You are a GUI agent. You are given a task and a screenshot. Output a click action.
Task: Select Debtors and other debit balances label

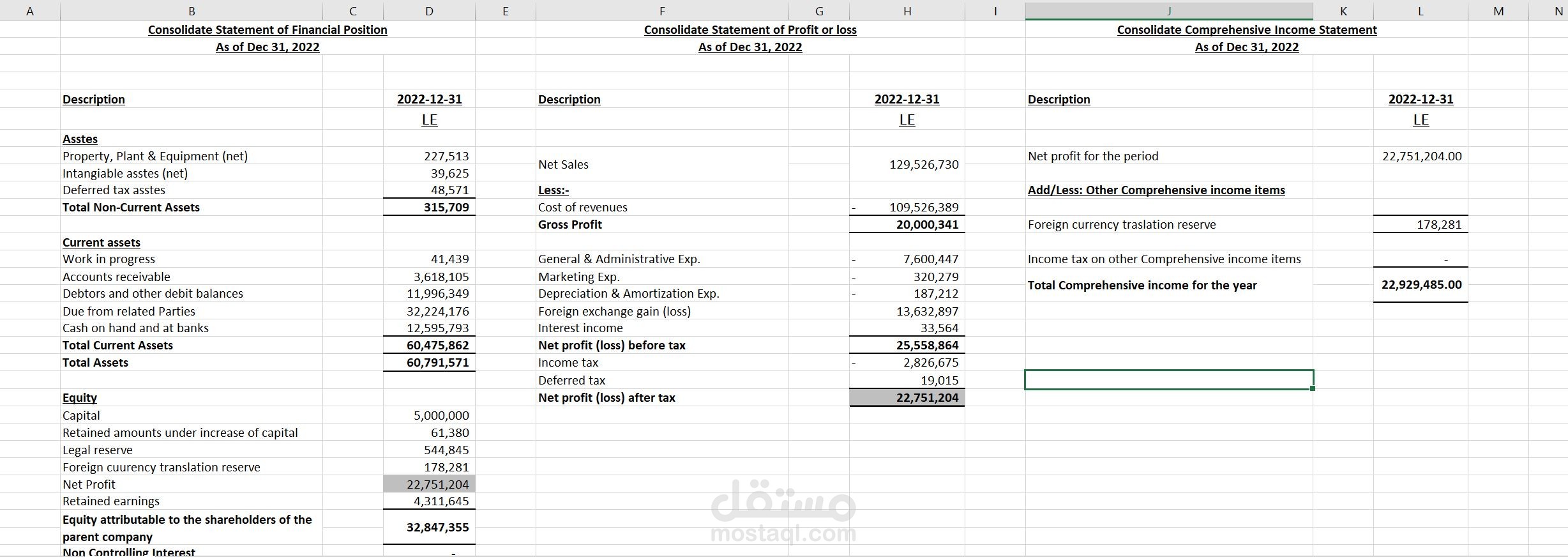(x=153, y=293)
